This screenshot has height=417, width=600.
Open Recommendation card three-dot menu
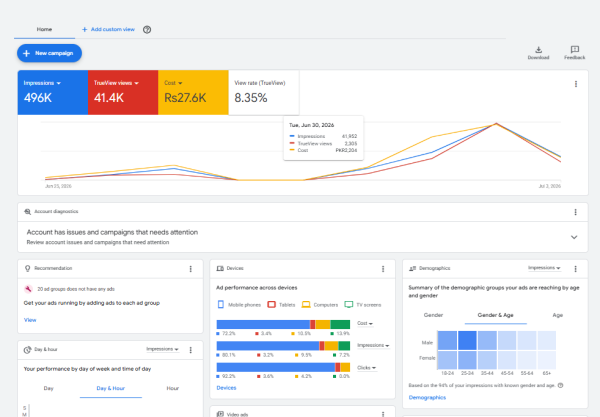191,269
